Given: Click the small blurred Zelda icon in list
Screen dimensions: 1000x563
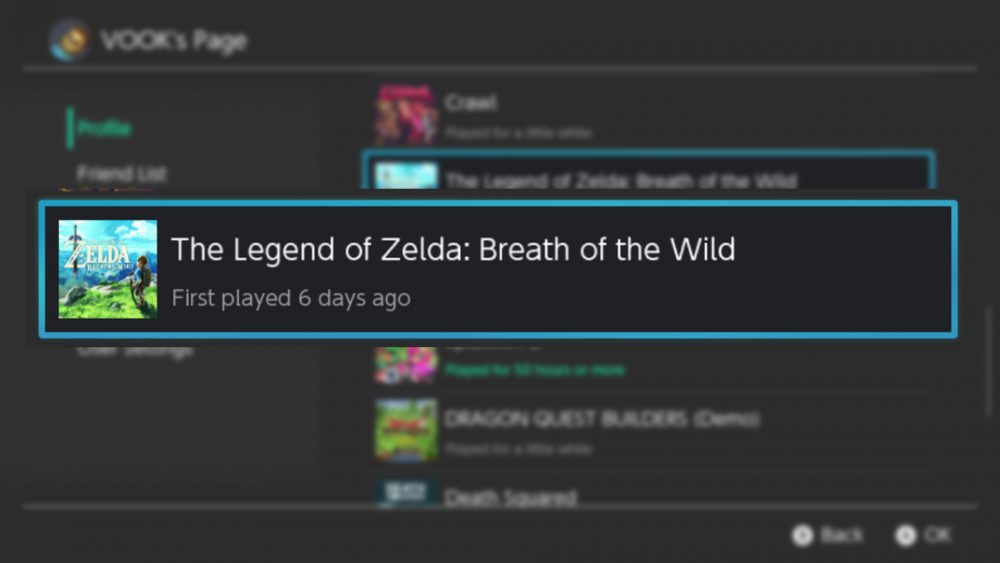Looking at the screenshot, I should pyautogui.click(x=406, y=177).
